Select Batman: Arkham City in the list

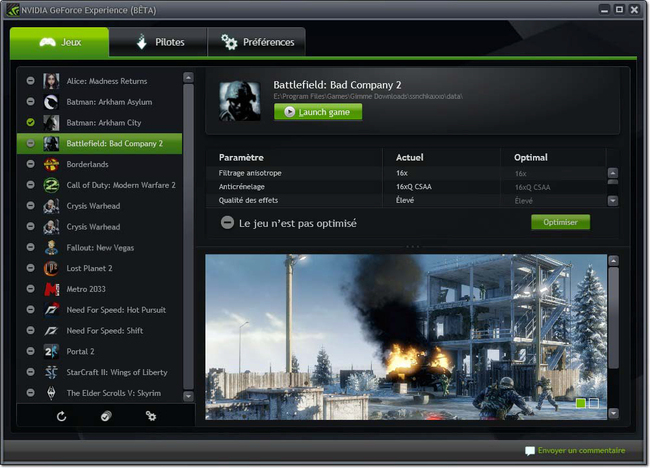[x=99, y=123]
